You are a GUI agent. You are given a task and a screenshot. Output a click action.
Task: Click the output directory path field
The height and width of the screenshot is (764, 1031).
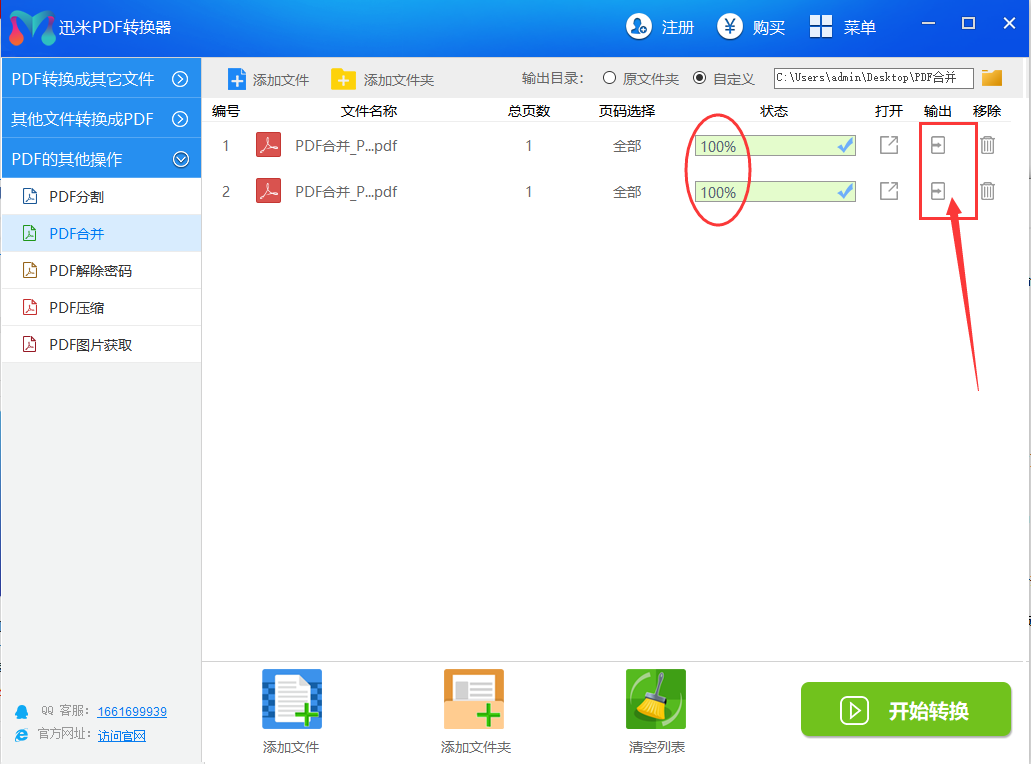click(x=872, y=78)
